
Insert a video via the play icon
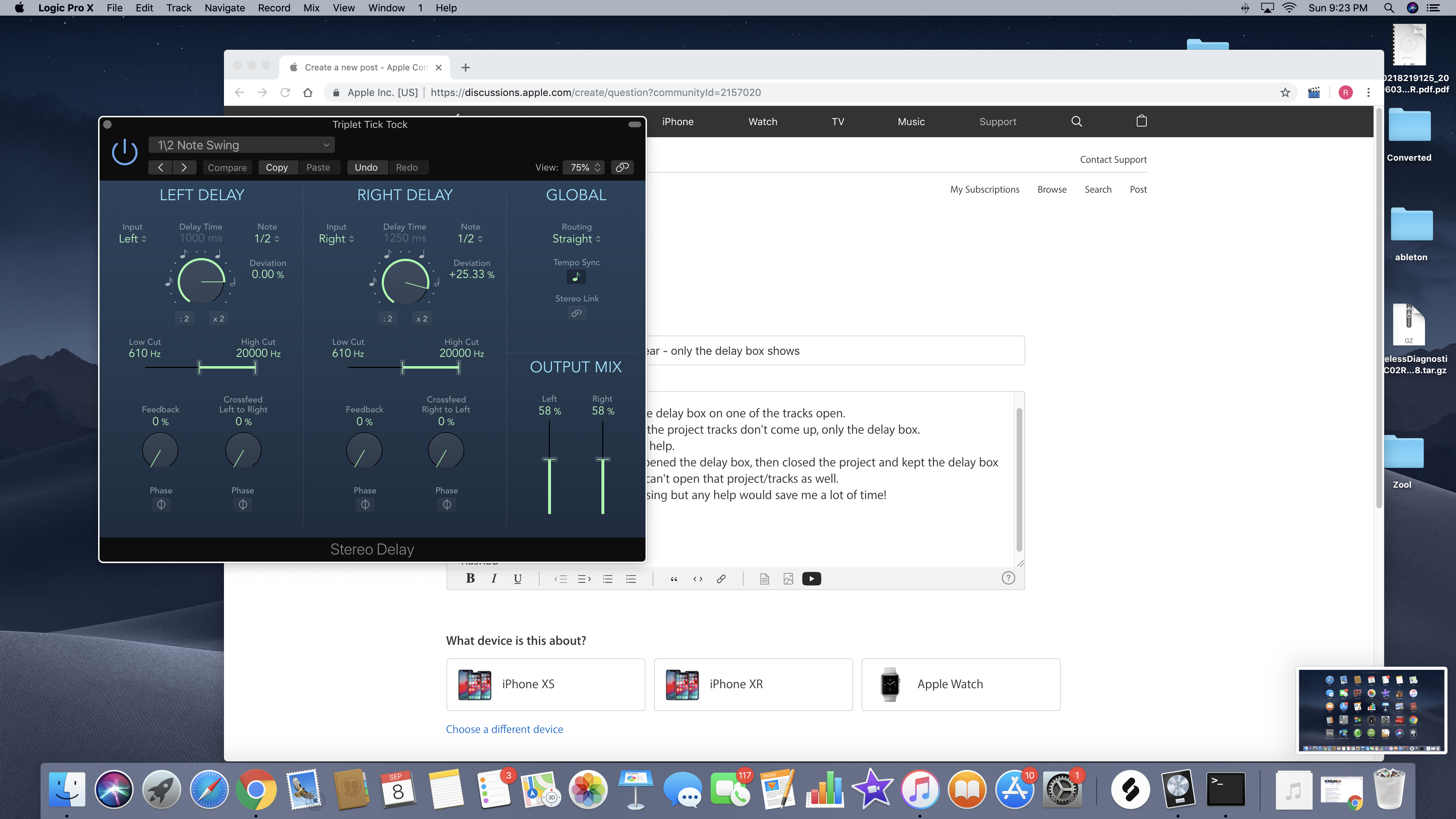coord(811,578)
